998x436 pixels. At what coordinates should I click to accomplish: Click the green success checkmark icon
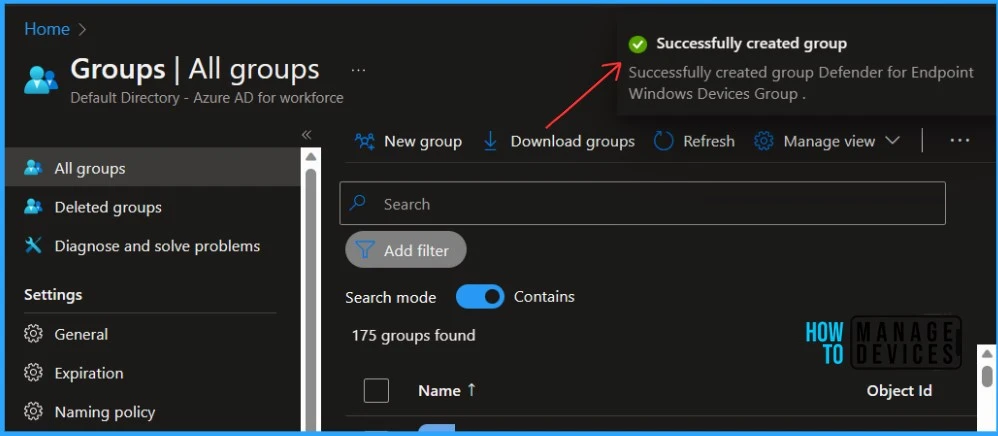638,44
